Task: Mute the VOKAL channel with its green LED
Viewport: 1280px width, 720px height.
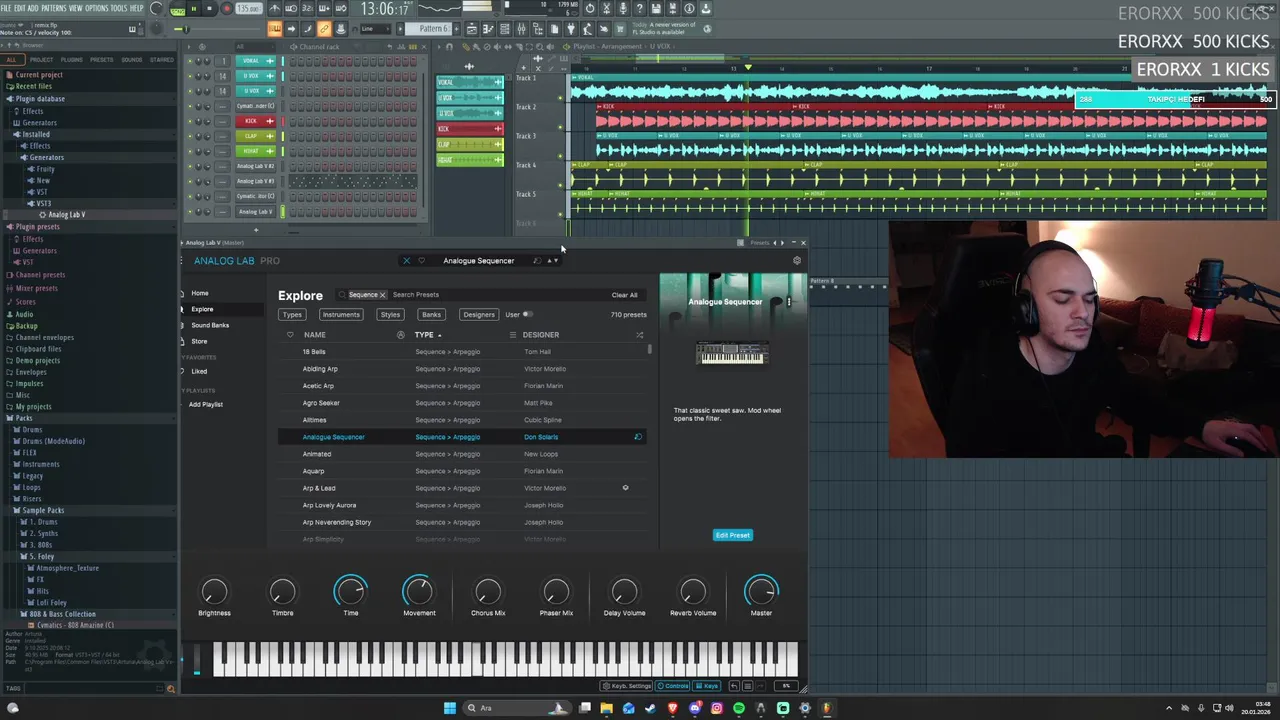Action: click(190, 61)
